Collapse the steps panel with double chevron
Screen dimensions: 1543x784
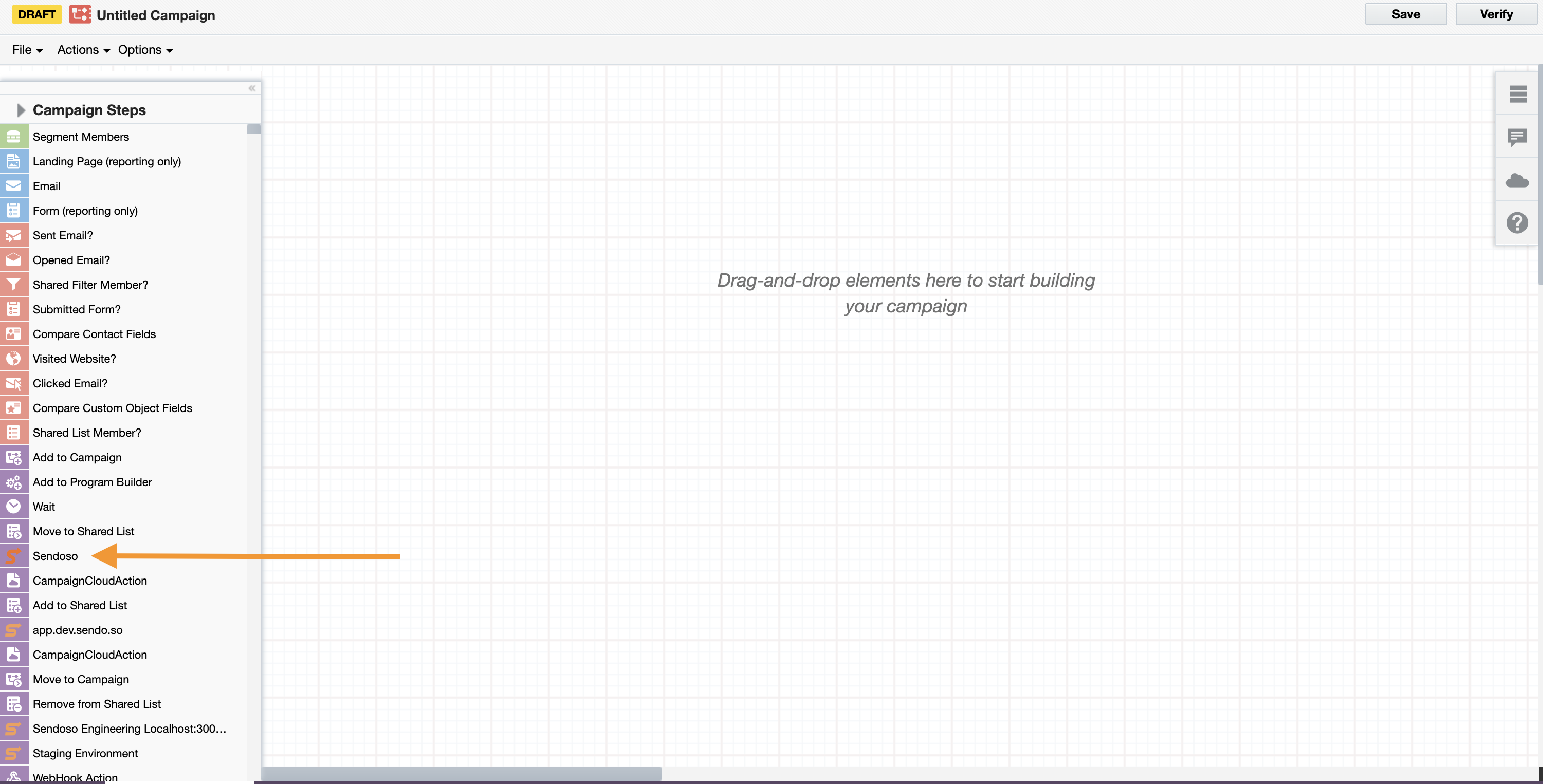coord(252,88)
